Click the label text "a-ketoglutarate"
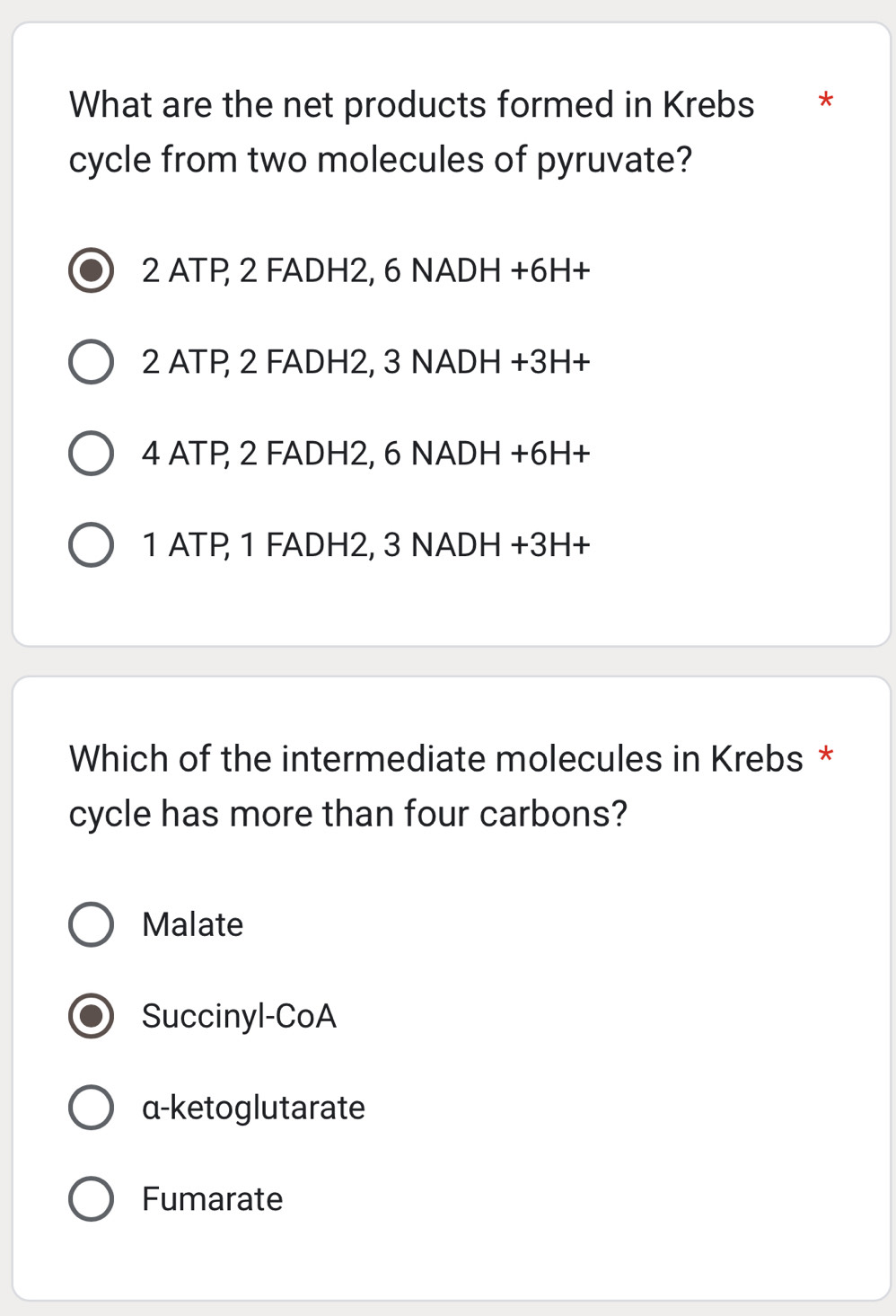This screenshot has height=1316, width=896. pos(252,1107)
